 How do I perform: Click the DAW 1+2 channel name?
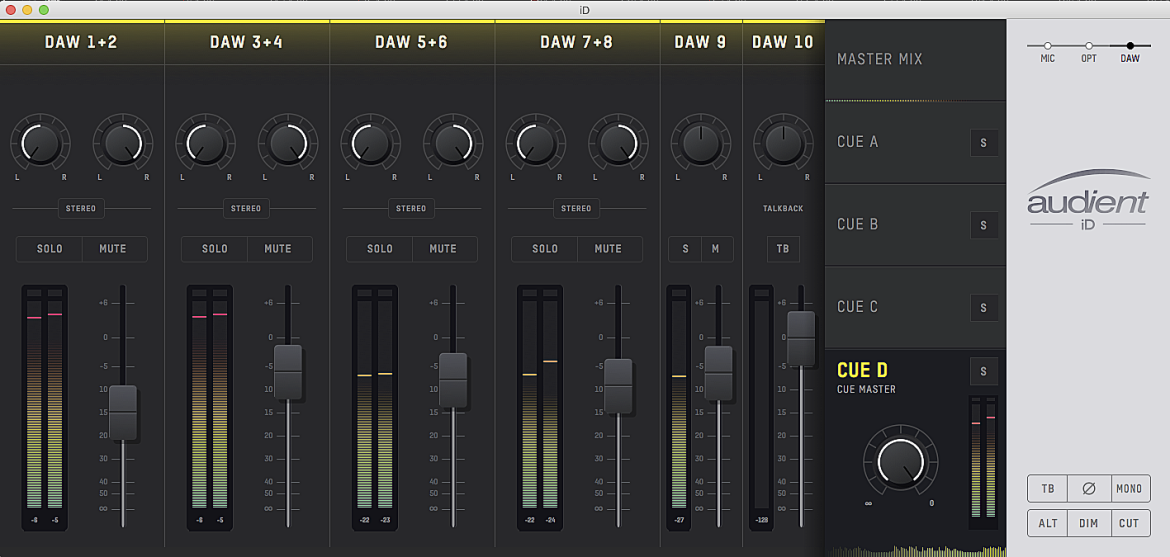point(81,43)
